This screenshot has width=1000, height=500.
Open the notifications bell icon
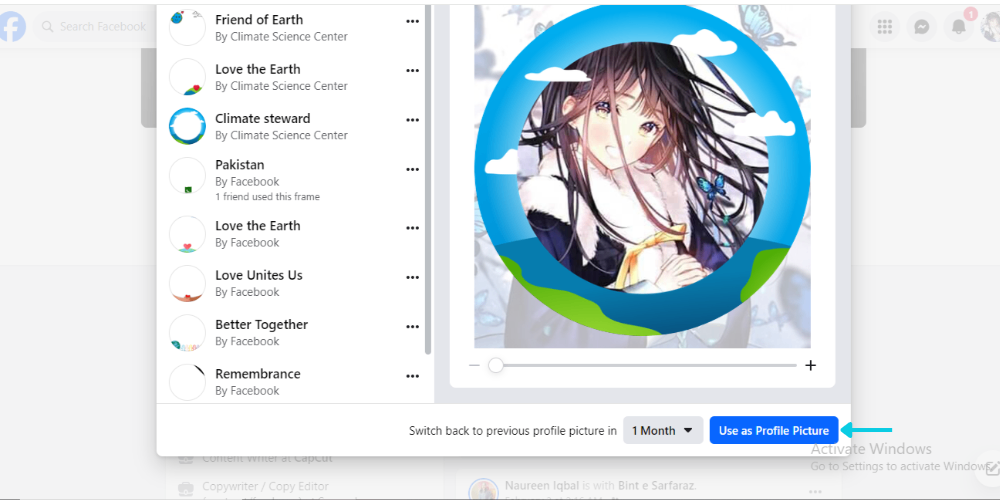click(x=959, y=26)
